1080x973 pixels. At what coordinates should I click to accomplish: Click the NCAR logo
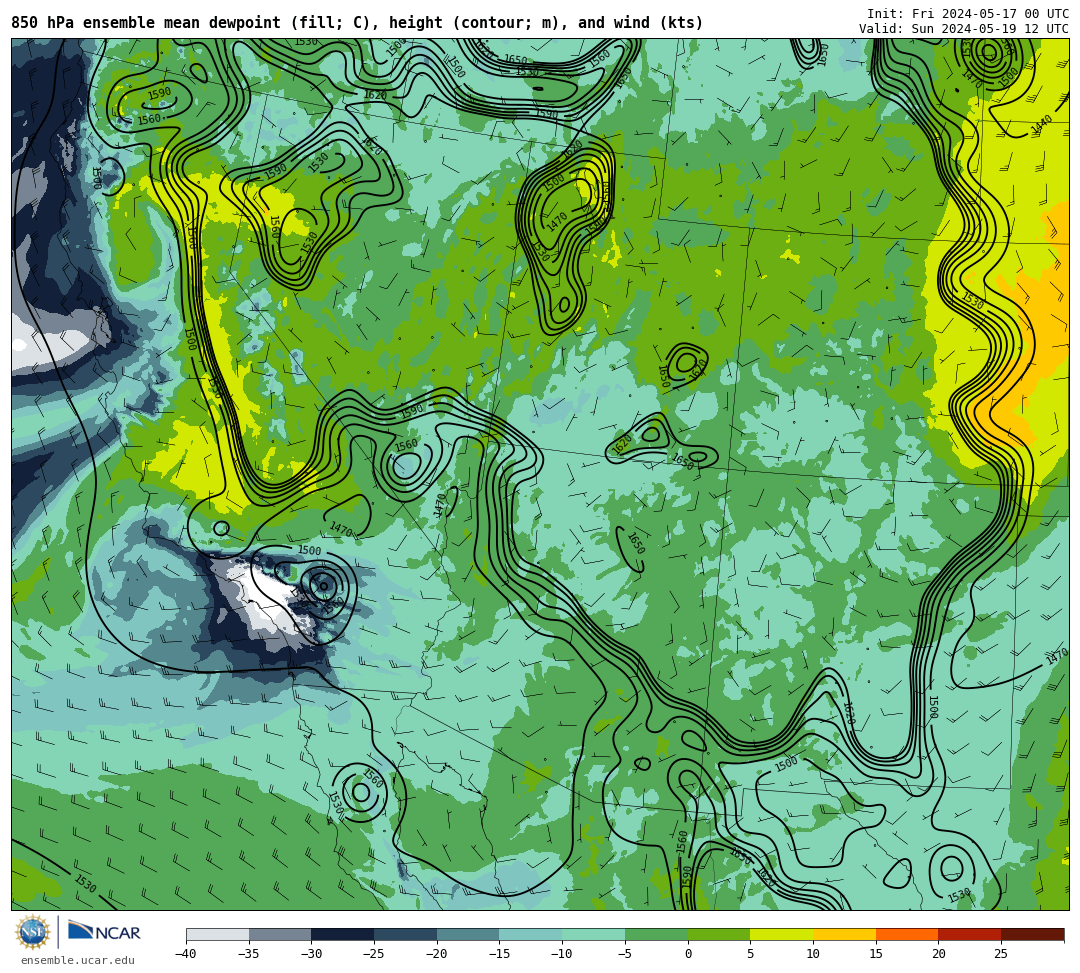[x=104, y=932]
